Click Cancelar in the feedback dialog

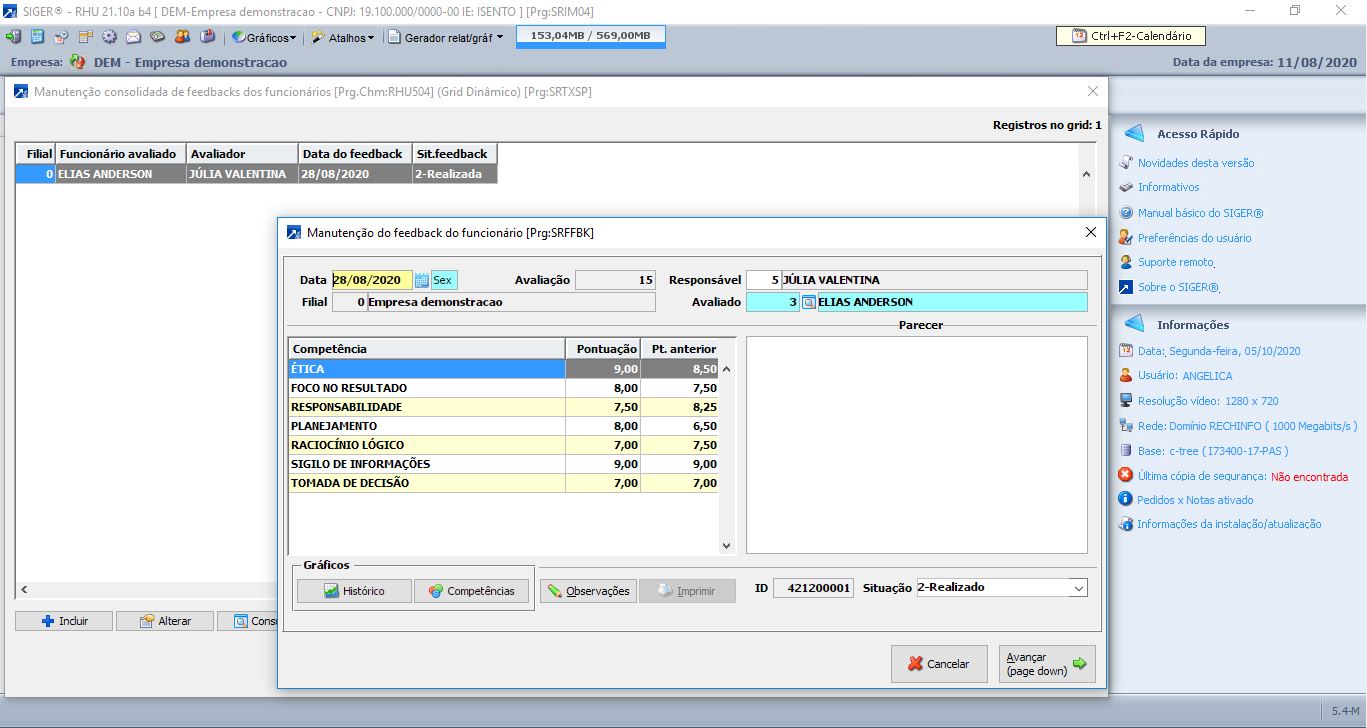click(x=939, y=664)
